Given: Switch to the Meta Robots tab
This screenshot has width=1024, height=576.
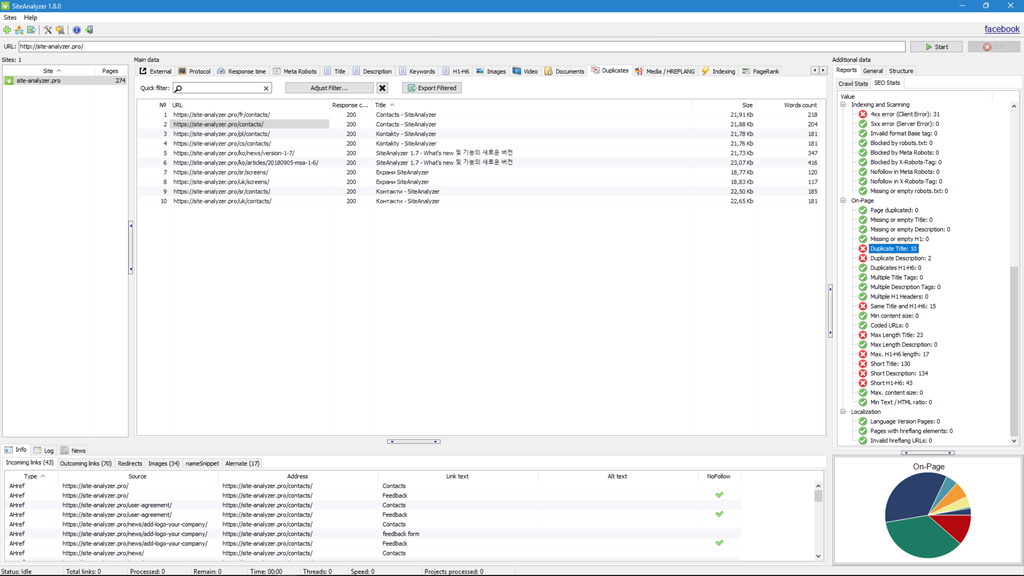Looking at the screenshot, I should pos(295,71).
